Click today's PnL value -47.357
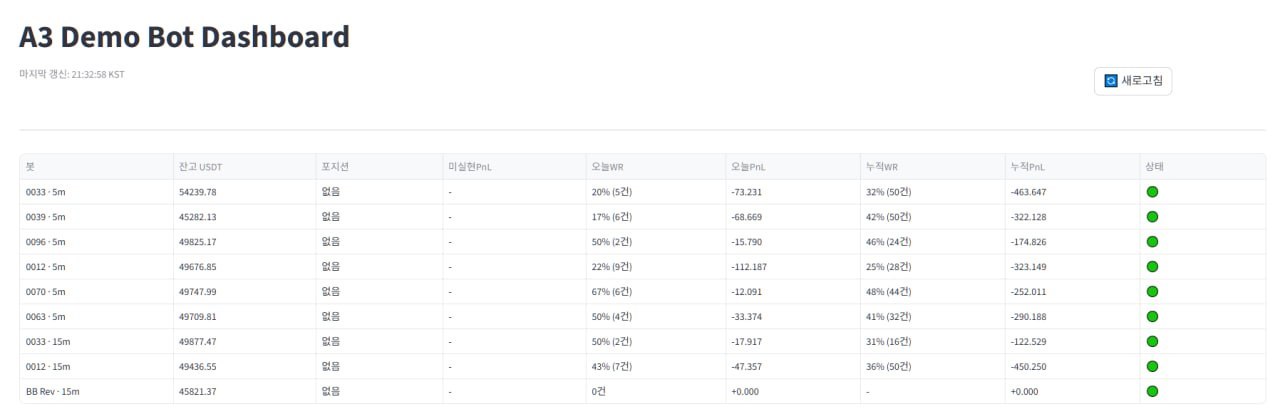This screenshot has height=419, width=1280. (x=747, y=367)
